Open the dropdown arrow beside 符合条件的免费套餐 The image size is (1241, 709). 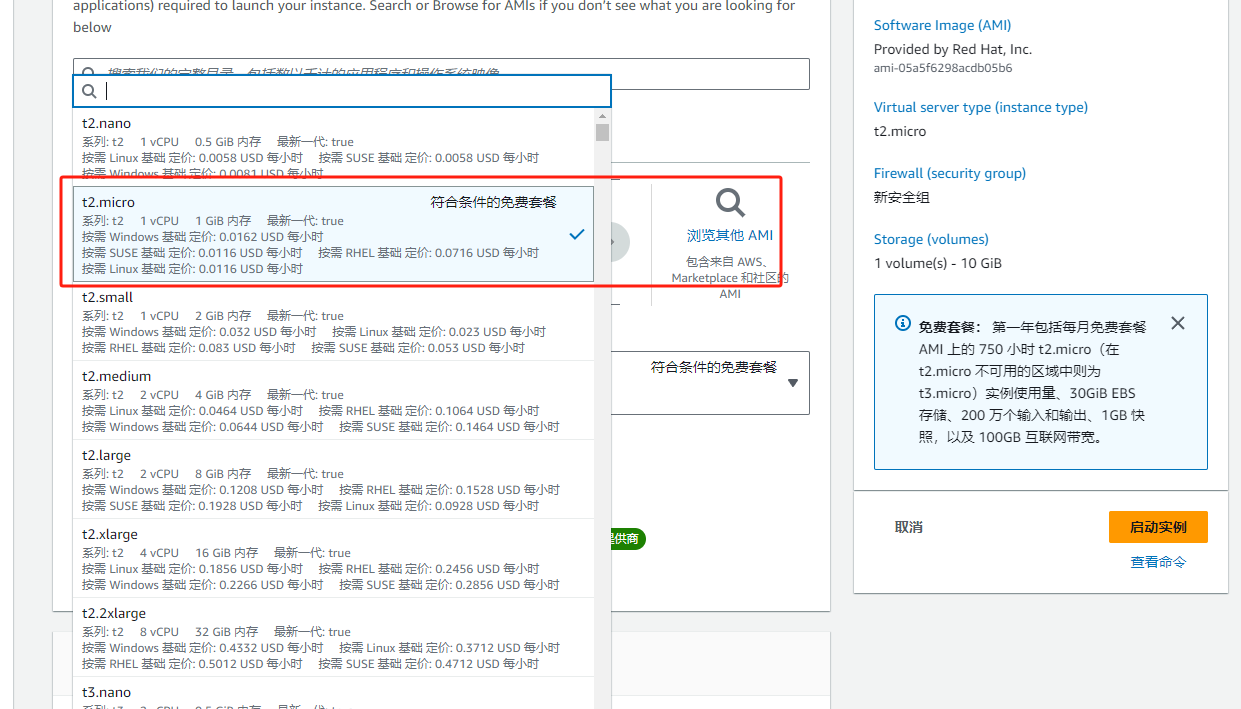coord(793,383)
